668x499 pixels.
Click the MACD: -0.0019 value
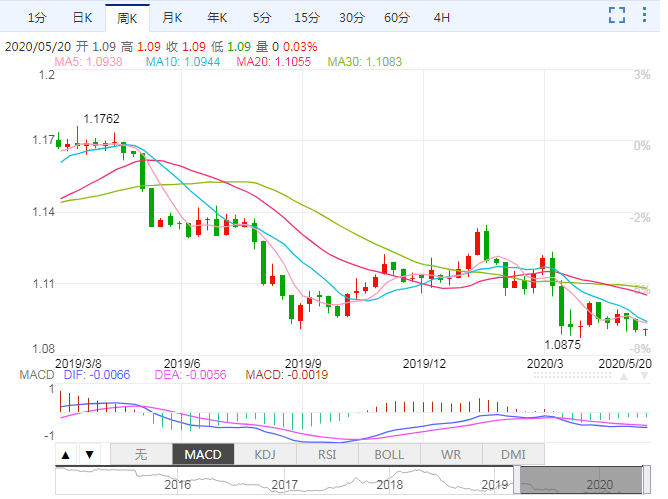point(287,375)
